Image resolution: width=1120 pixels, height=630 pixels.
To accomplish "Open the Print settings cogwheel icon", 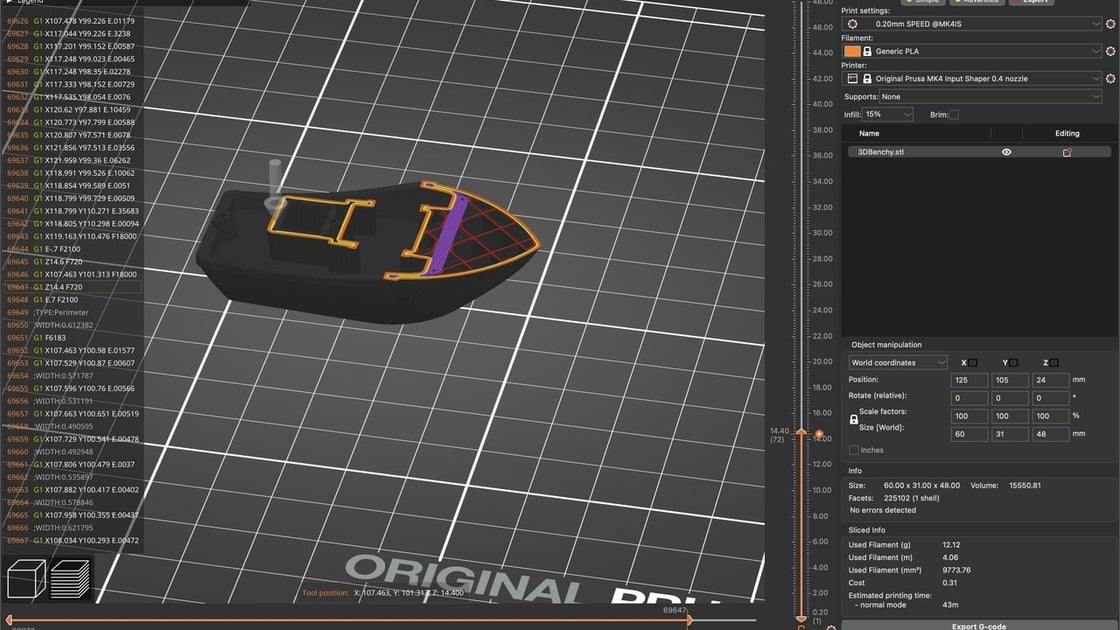I will click(x=1110, y=24).
